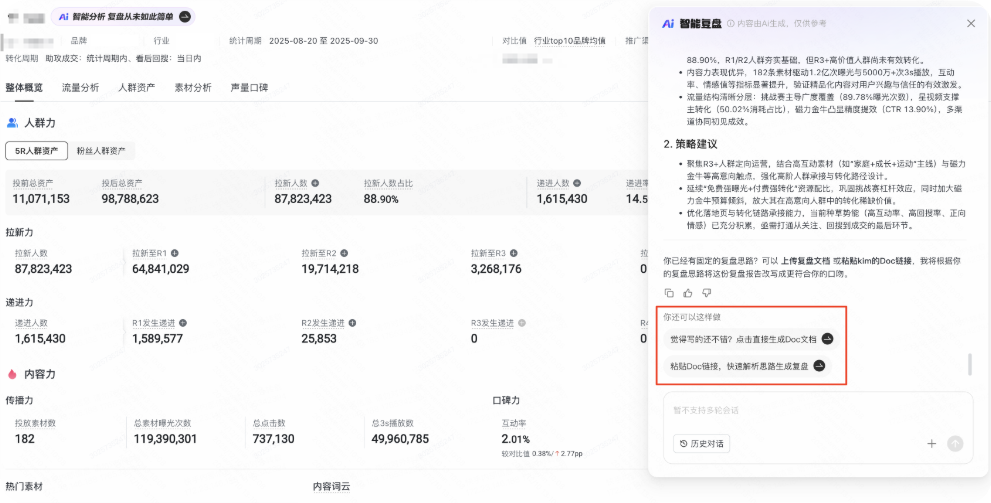The width and height of the screenshot is (991, 503).
Task: Click the 2. 策略建议 heading in the panel
Action: click(690, 144)
